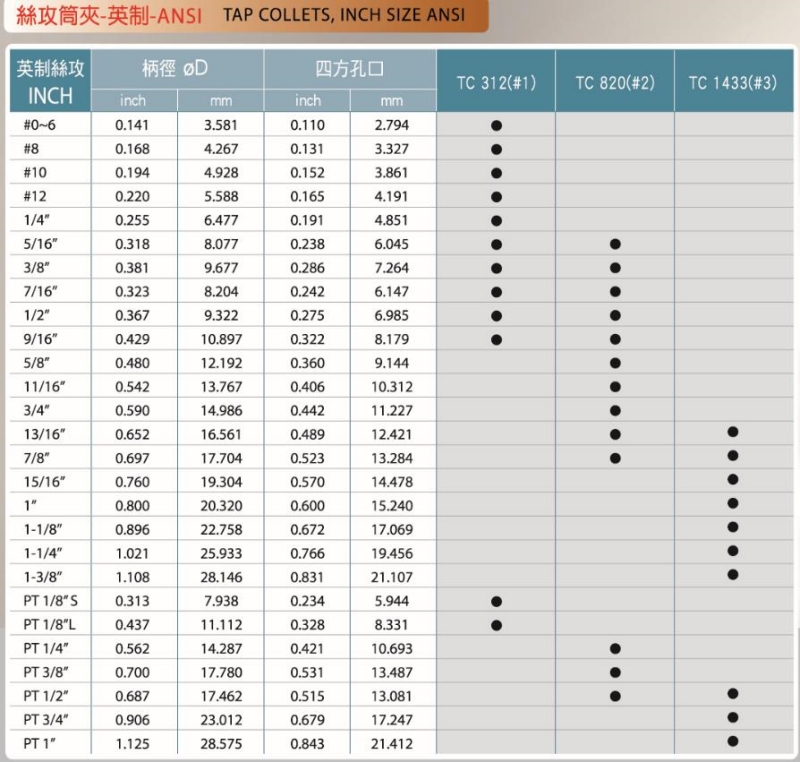Screen dimensions: 800x762
Task: Select the TC 820 dot in the PT 1/2" row
Action: tap(615, 695)
